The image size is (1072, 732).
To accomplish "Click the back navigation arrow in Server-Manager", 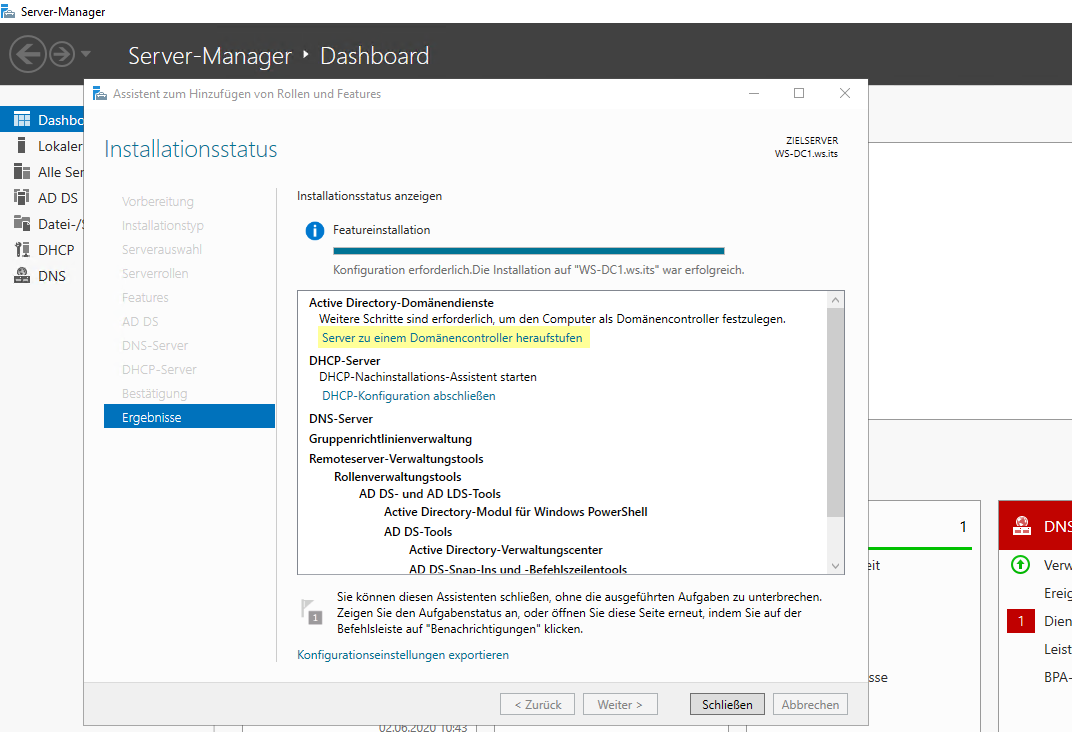I will pos(28,54).
